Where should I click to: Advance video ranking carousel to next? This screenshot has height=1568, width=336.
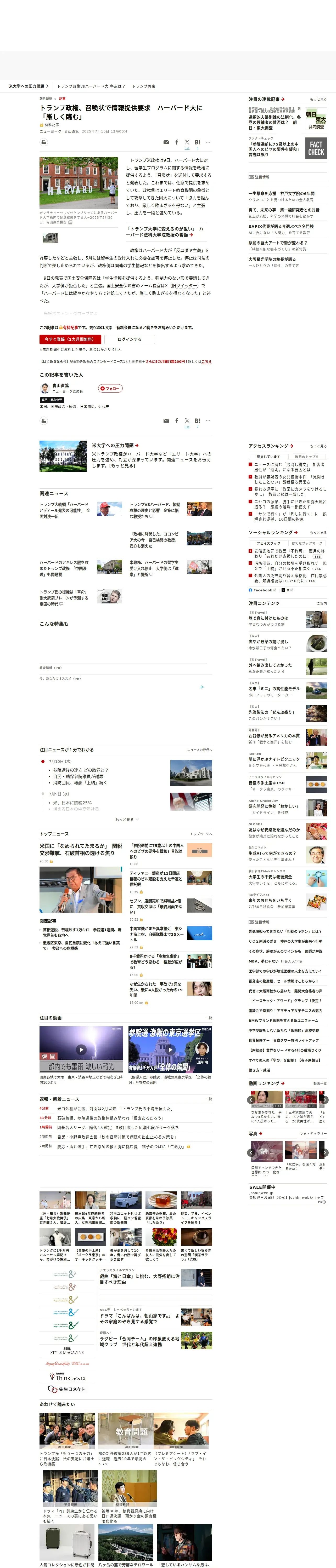click(324, 1099)
